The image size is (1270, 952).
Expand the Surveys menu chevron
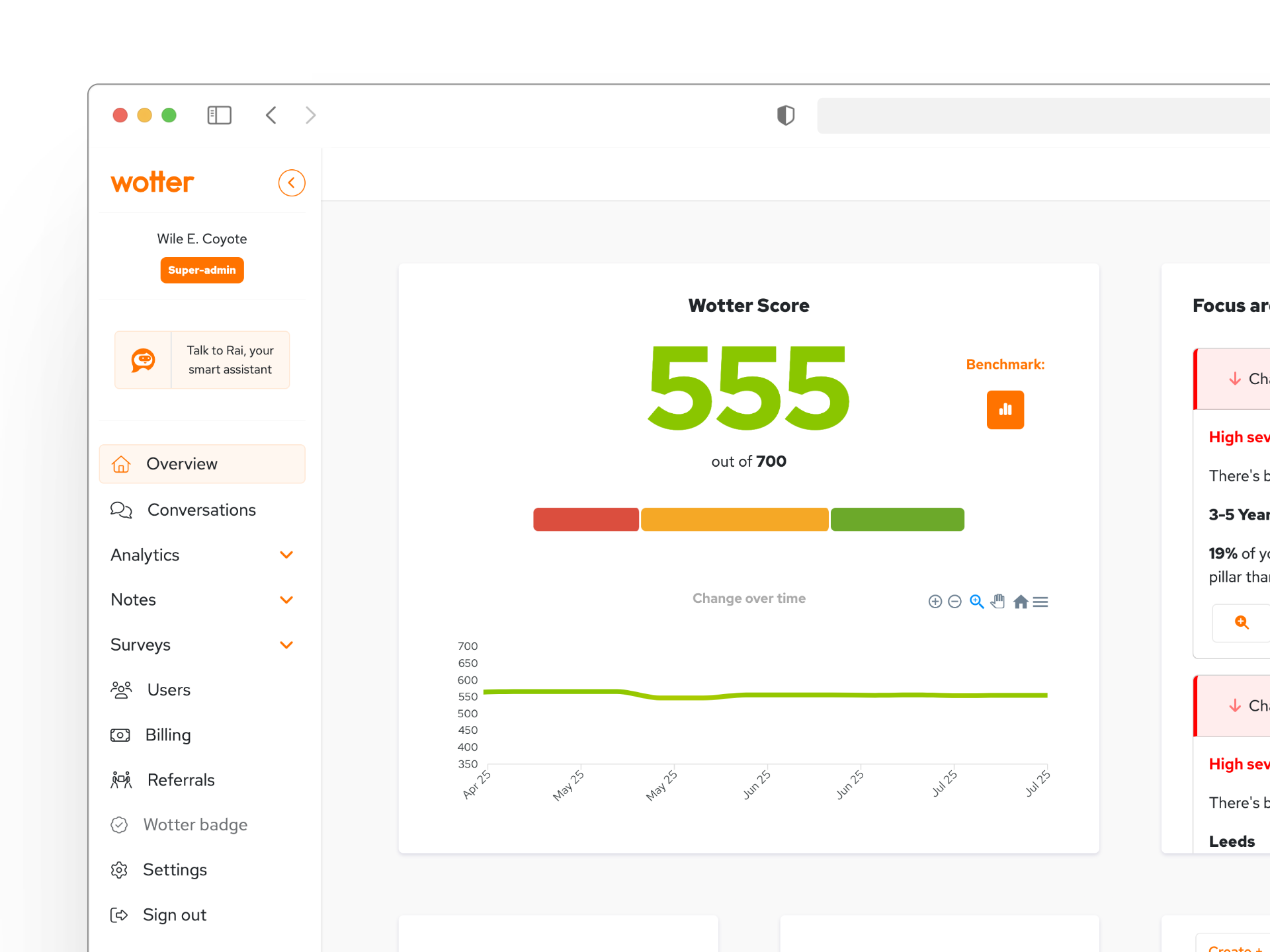pyautogui.click(x=286, y=645)
